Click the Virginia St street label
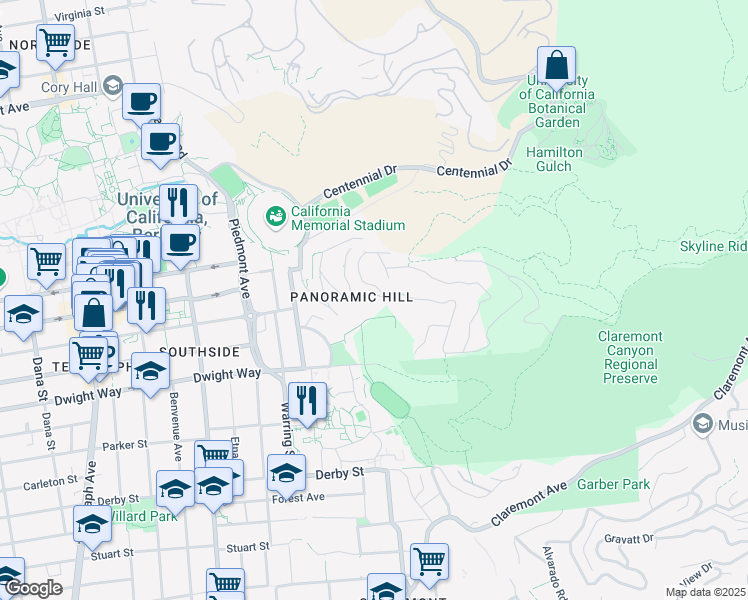This screenshot has height=600, width=748. click(x=79, y=14)
